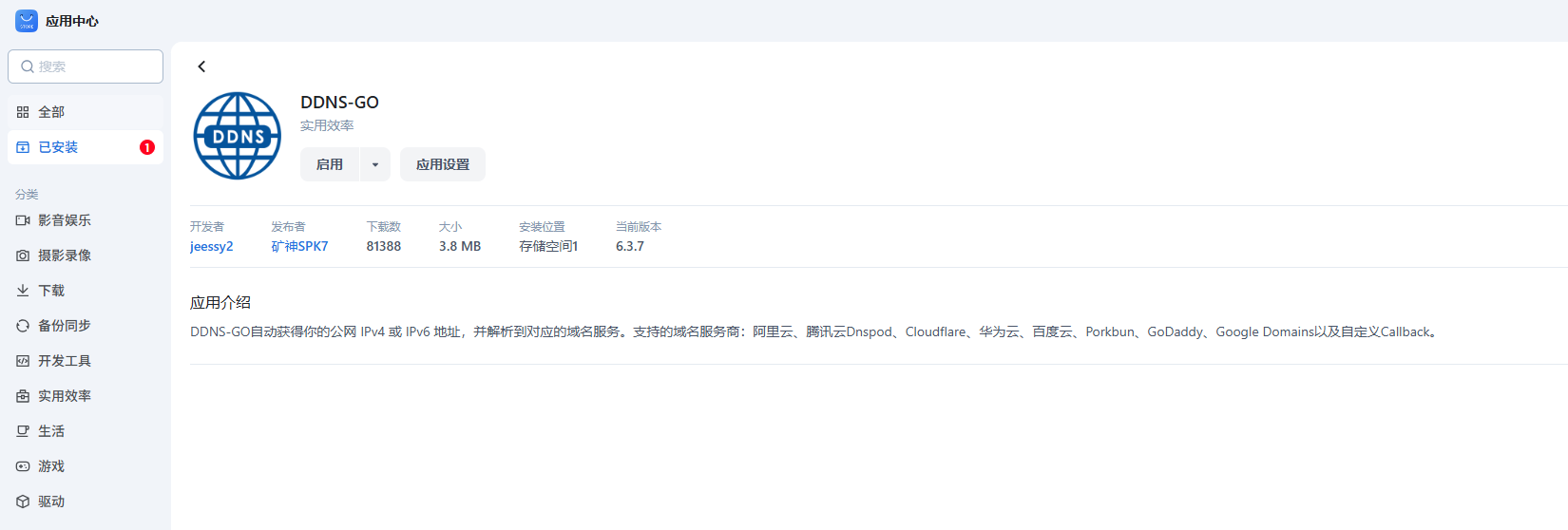Image resolution: width=1568 pixels, height=530 pixels.
Task: Click the gamepad icon for 游戏
Action: pyautogui.click(x=23, y=466)
